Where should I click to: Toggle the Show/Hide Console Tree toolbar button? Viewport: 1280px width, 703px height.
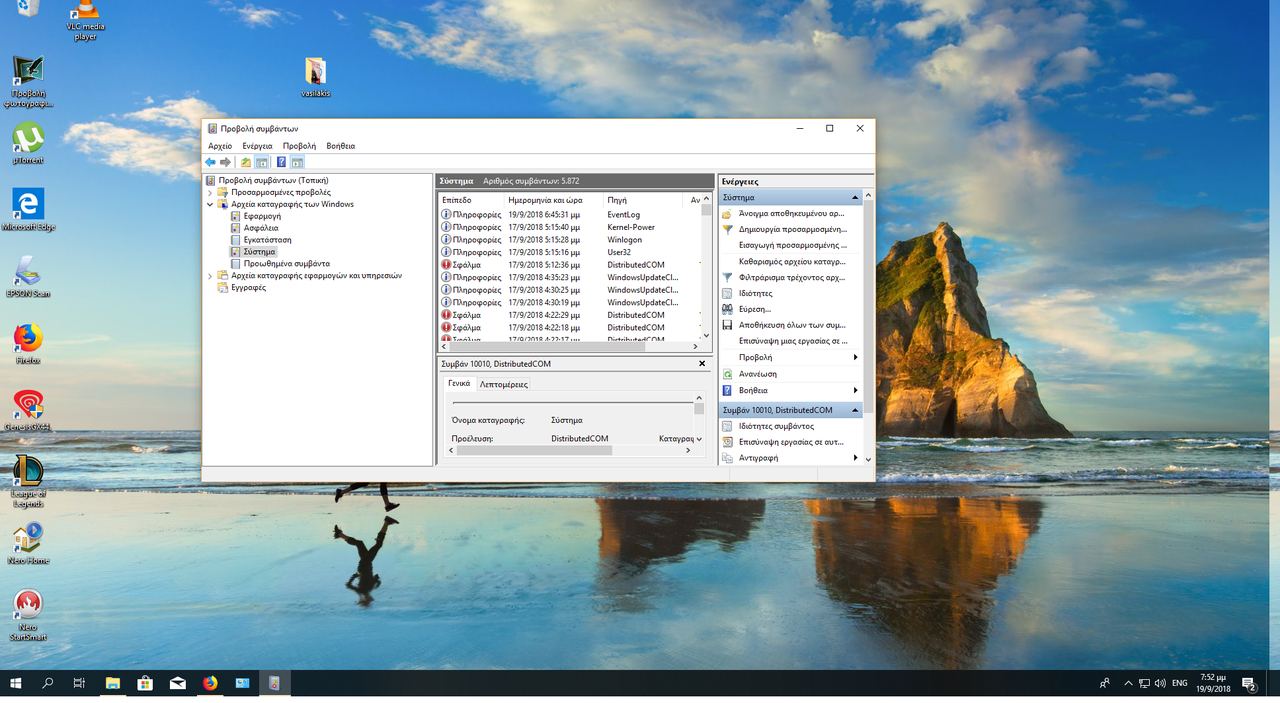pyautogui.click(x=262, y=162)
